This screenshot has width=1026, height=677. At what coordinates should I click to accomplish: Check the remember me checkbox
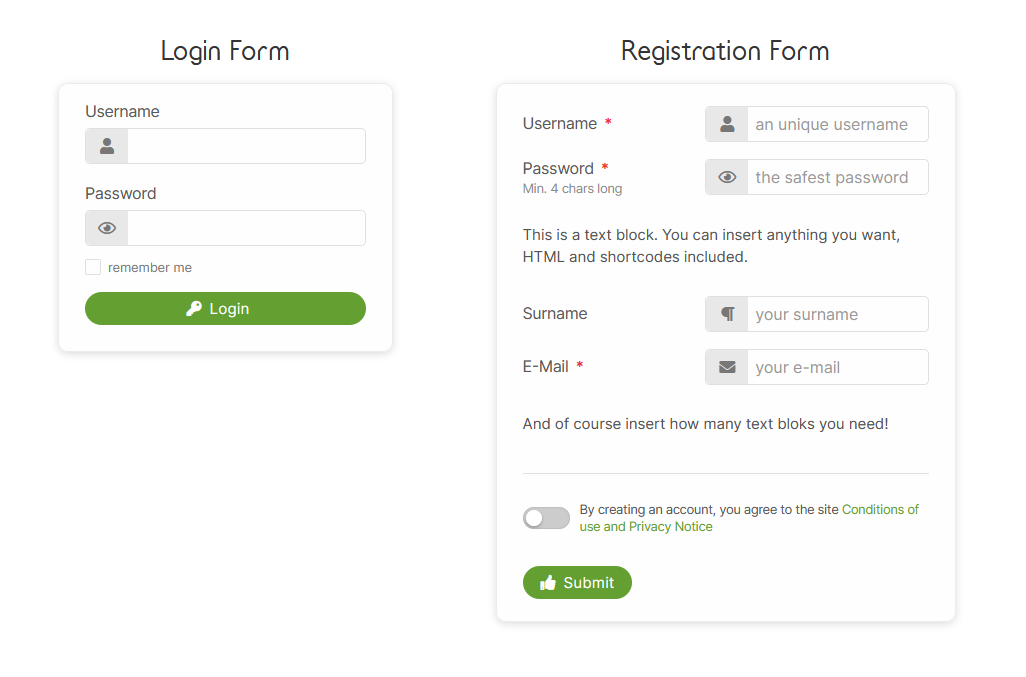coord(93,267)
